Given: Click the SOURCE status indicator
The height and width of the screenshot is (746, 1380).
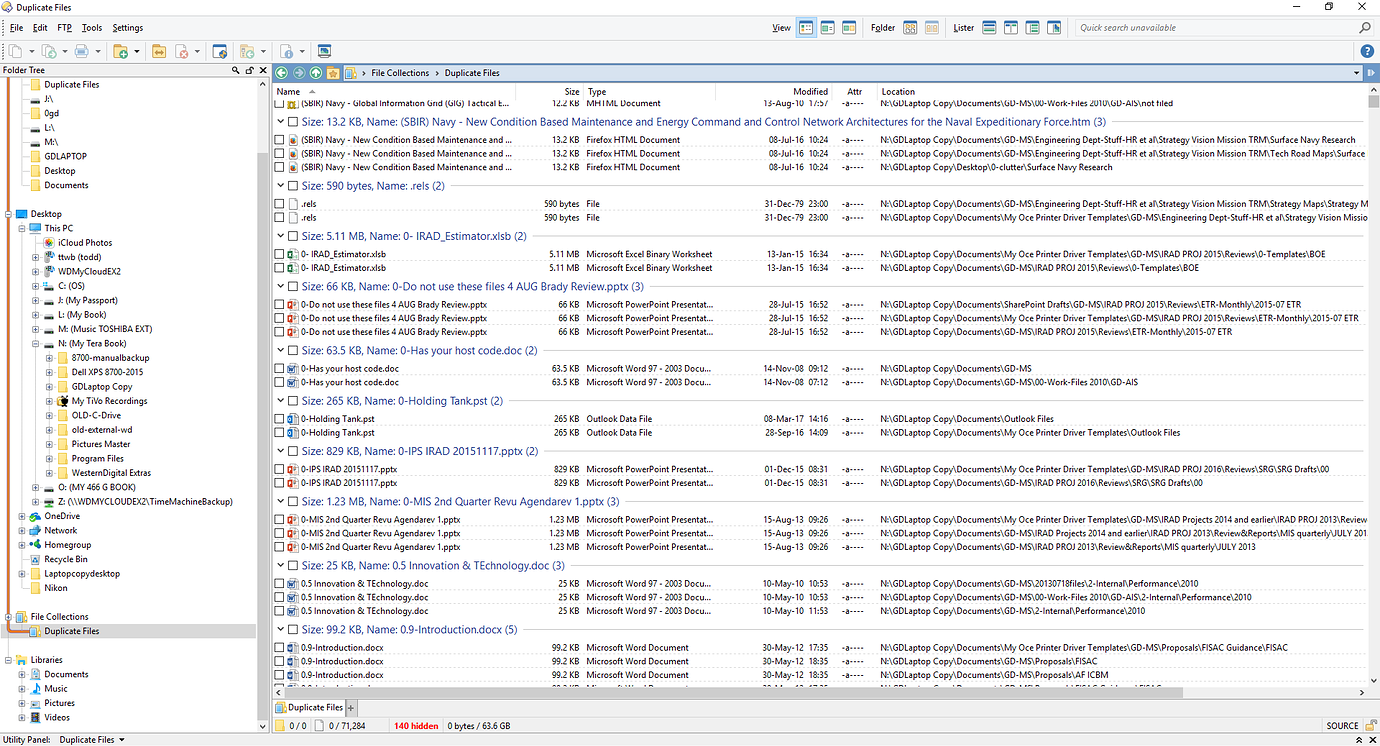Looking at the screenshot, I should tap(1342, 726).
